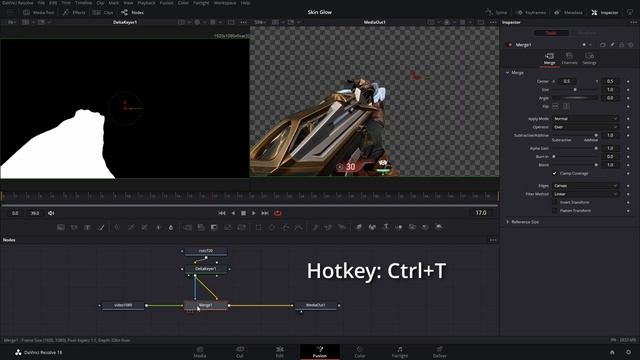Switch to the Cut page

click(x=240, y=352)
